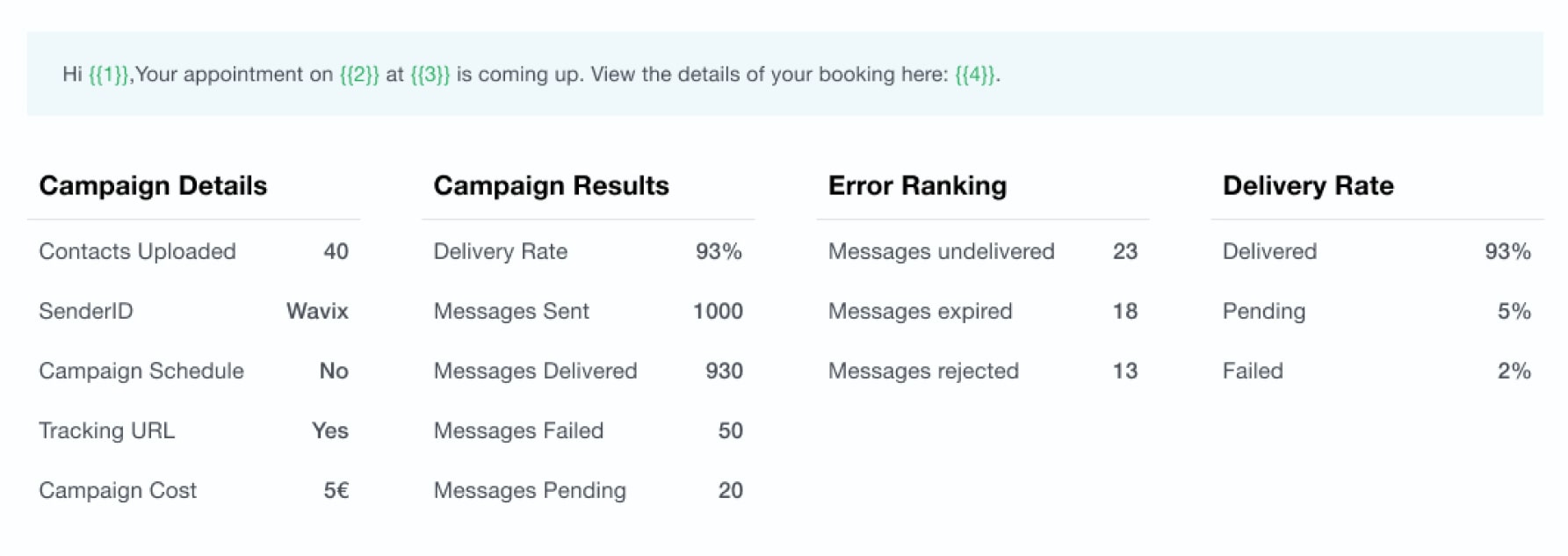Select the Campaign Schedule row
The height and width of the screenshot is (556, 1568).
pos(193,371)
